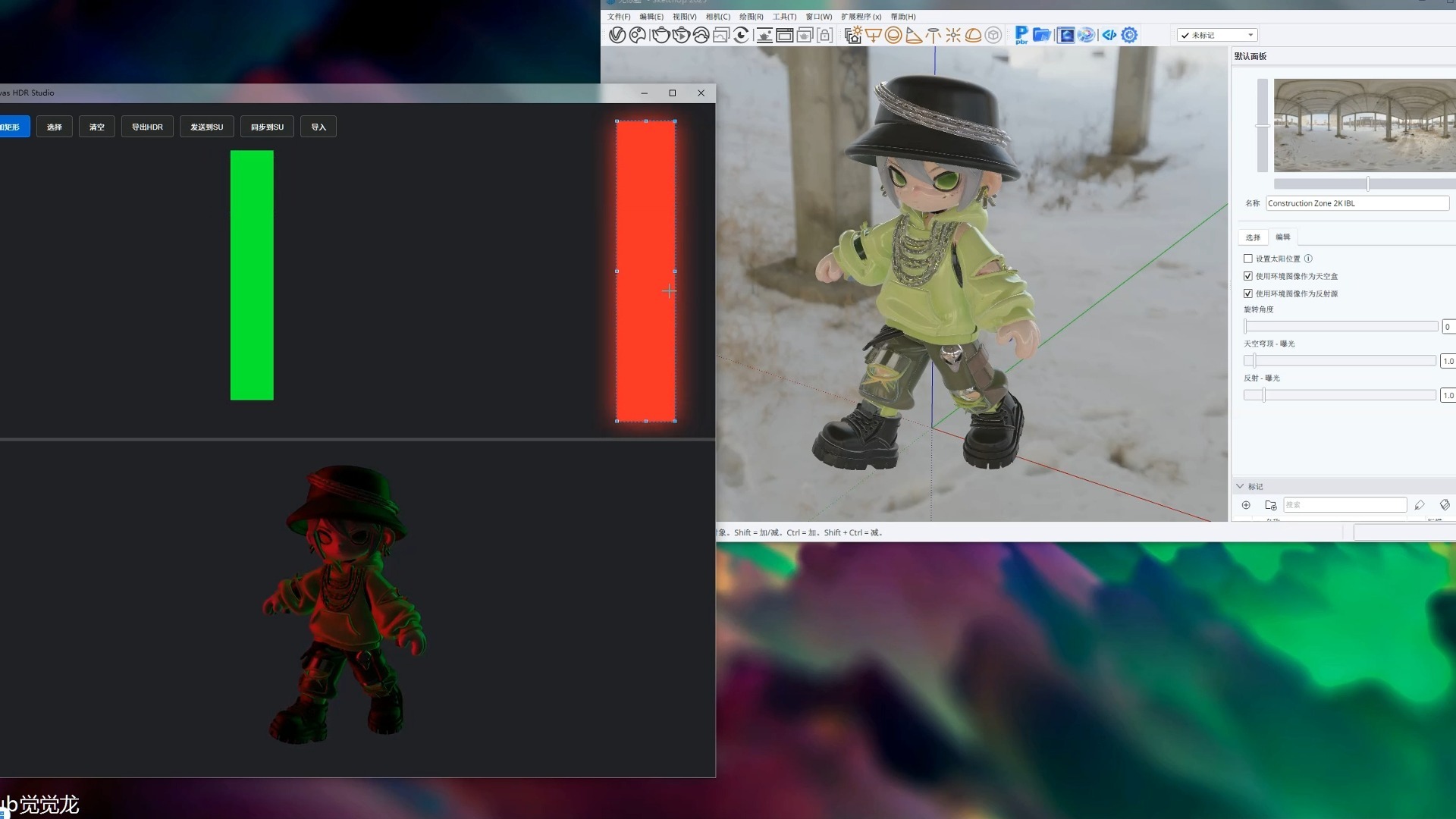Screen dimensions: 1456x819
Task: Click the 导入 button
Action: click(318, 127)
